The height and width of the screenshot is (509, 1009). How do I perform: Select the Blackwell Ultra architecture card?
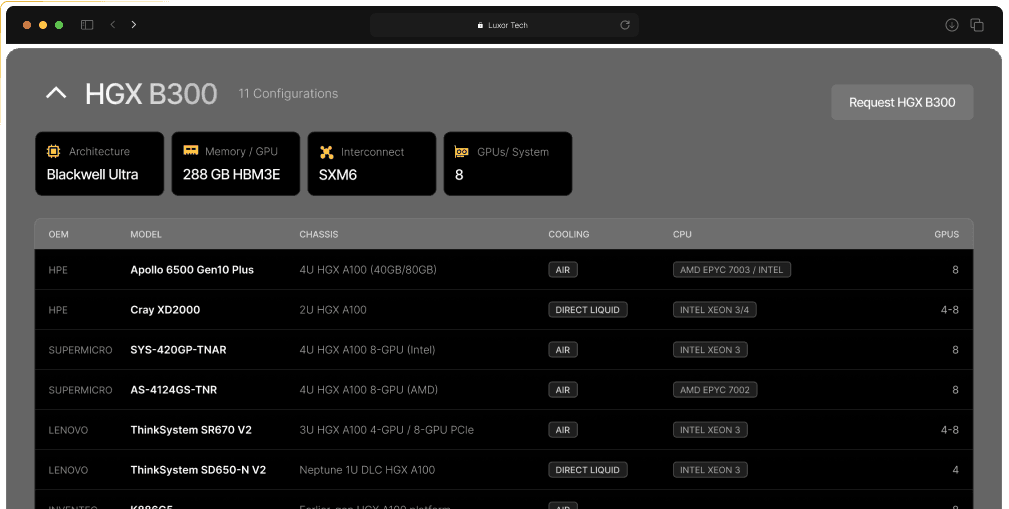(x=100, y=163)
